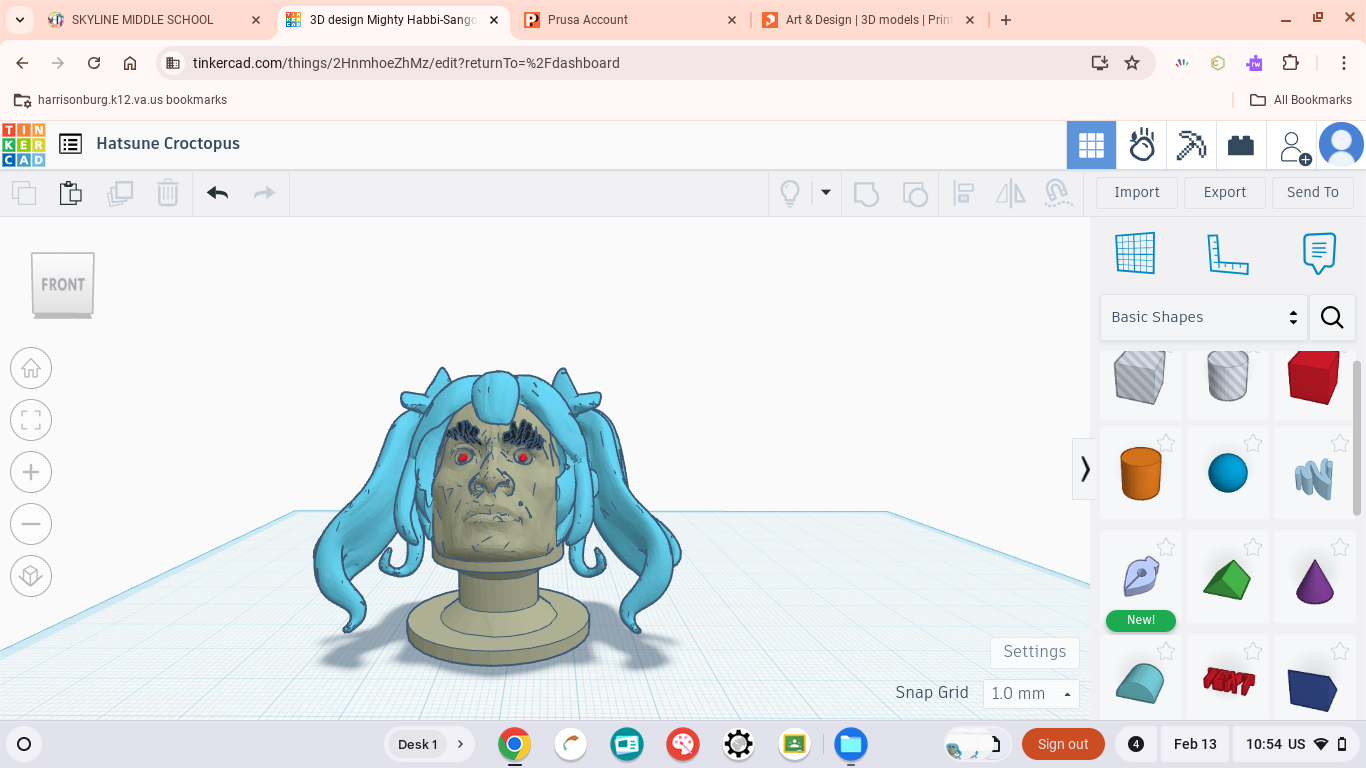The width and height of the screenshot is (1366, 768).
Task: Open the Tinkercad logo home link
Action: [23, 144]
